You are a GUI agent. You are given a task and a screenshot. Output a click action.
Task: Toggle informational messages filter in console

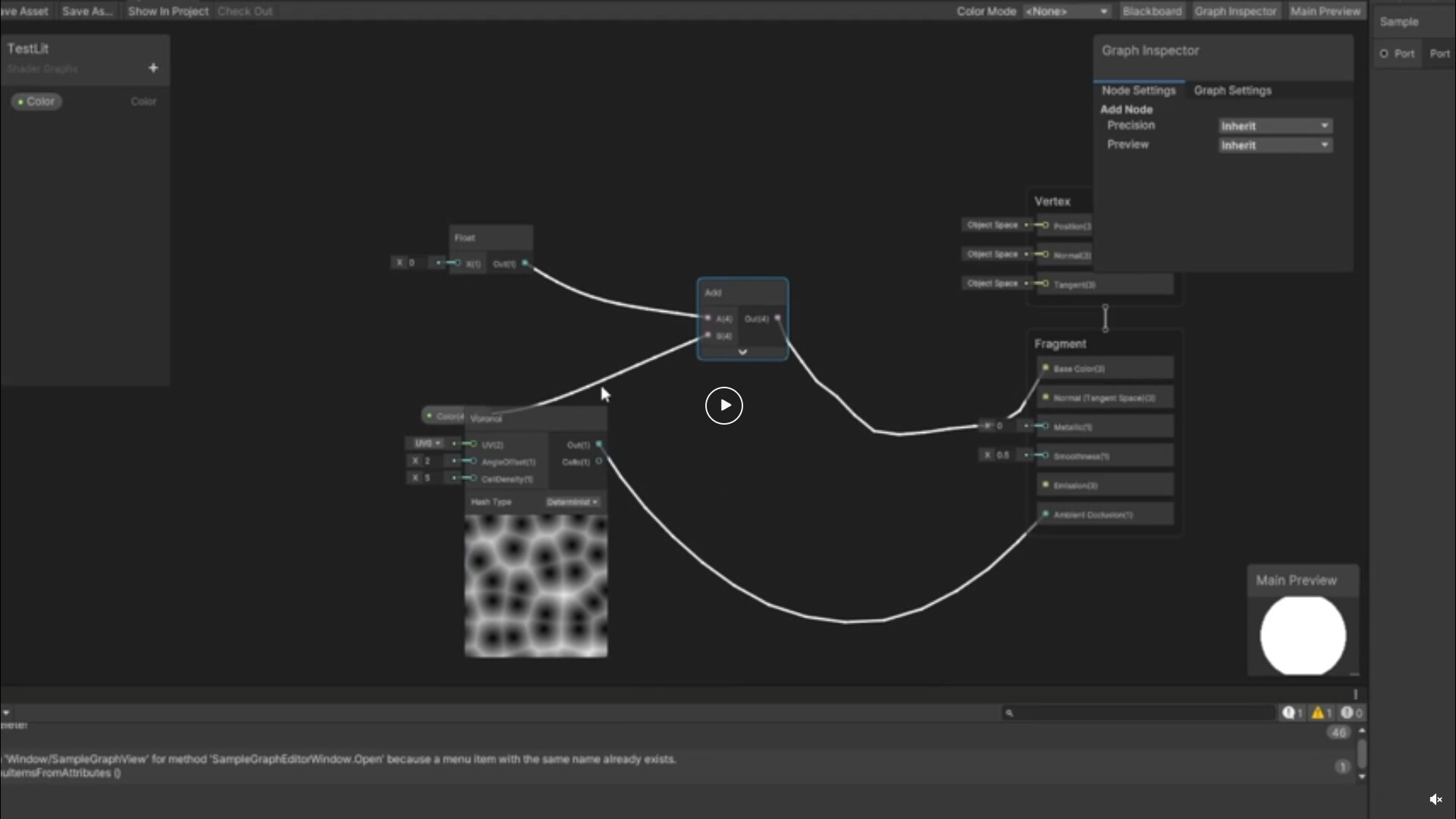1351,712
